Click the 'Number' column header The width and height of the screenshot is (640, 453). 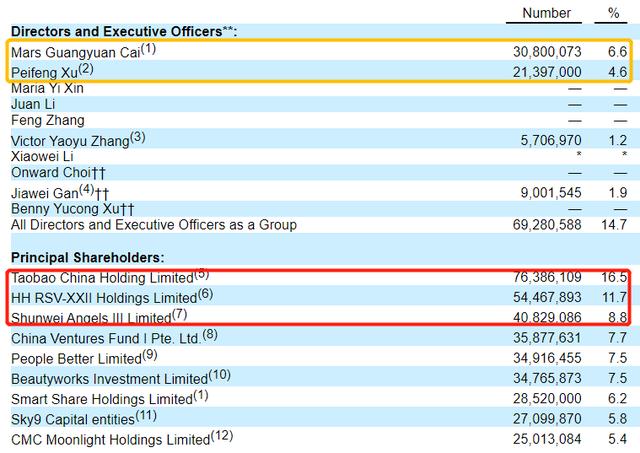point(546,13)
